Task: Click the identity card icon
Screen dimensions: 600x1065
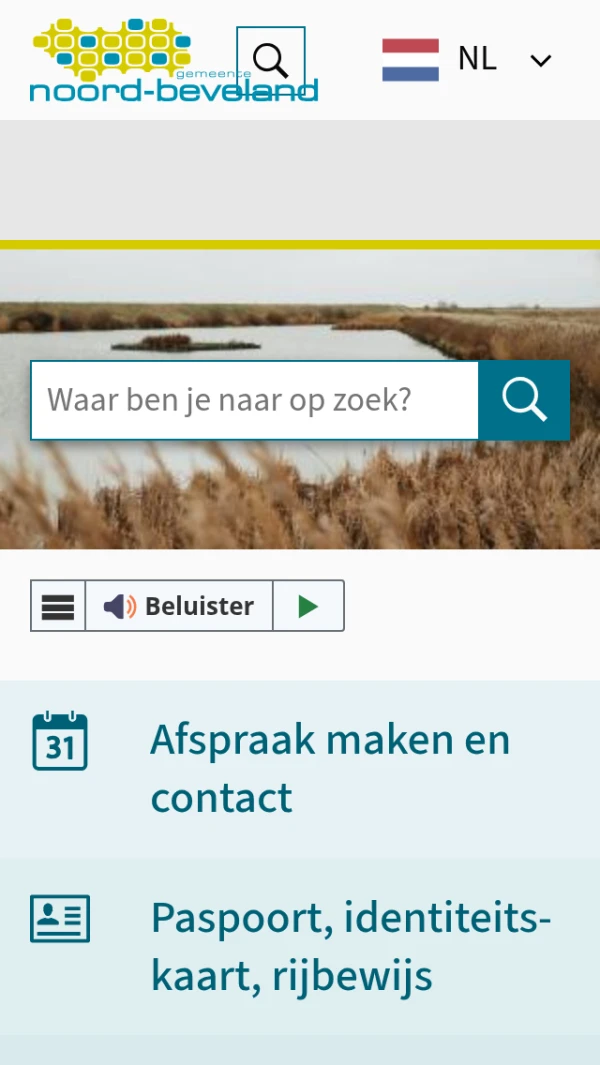Action: point(60,919)
